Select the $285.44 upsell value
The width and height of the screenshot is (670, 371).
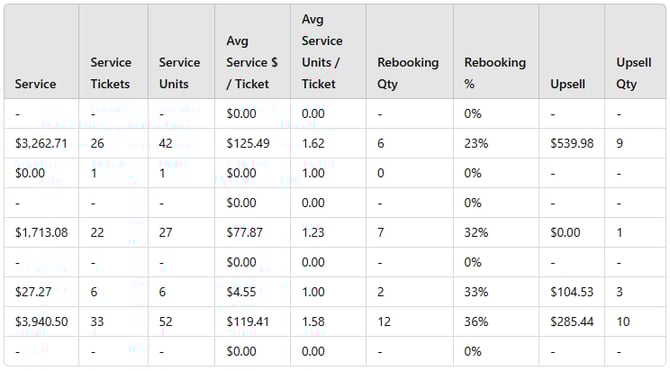572,321
